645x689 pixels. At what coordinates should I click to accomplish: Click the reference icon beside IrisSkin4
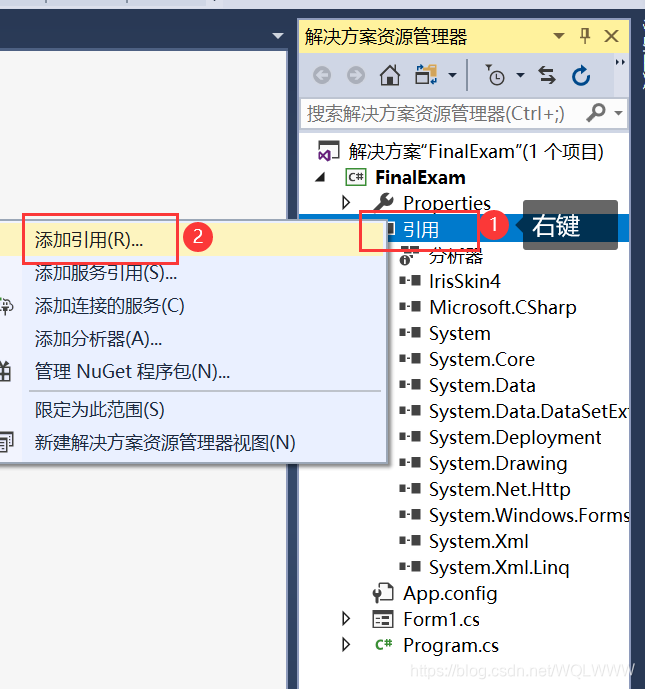410,281
